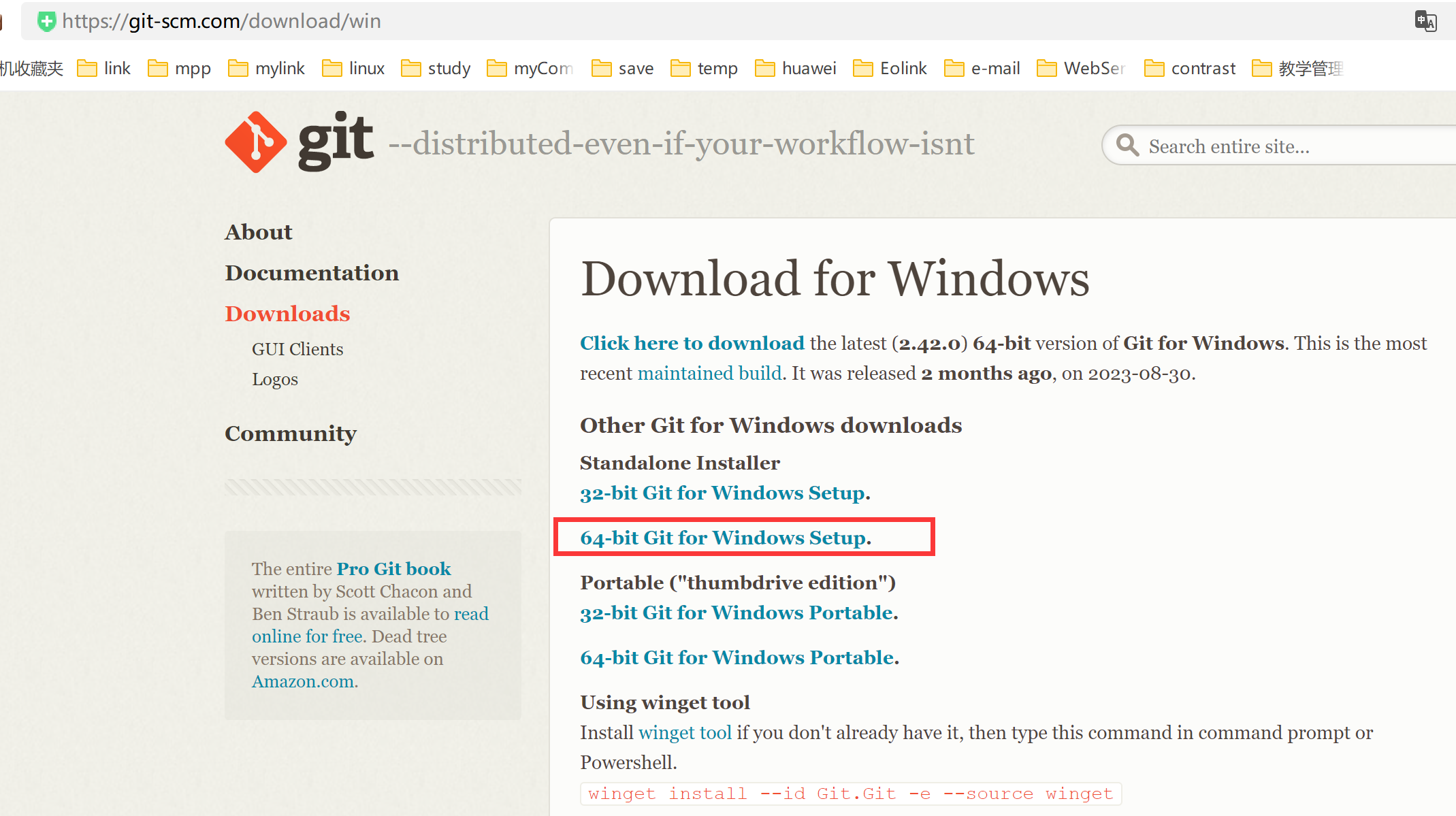Viewport: 1456px width, 816px height.
Task: Open the save bookmark folder
Action: (x=623, y=68)
